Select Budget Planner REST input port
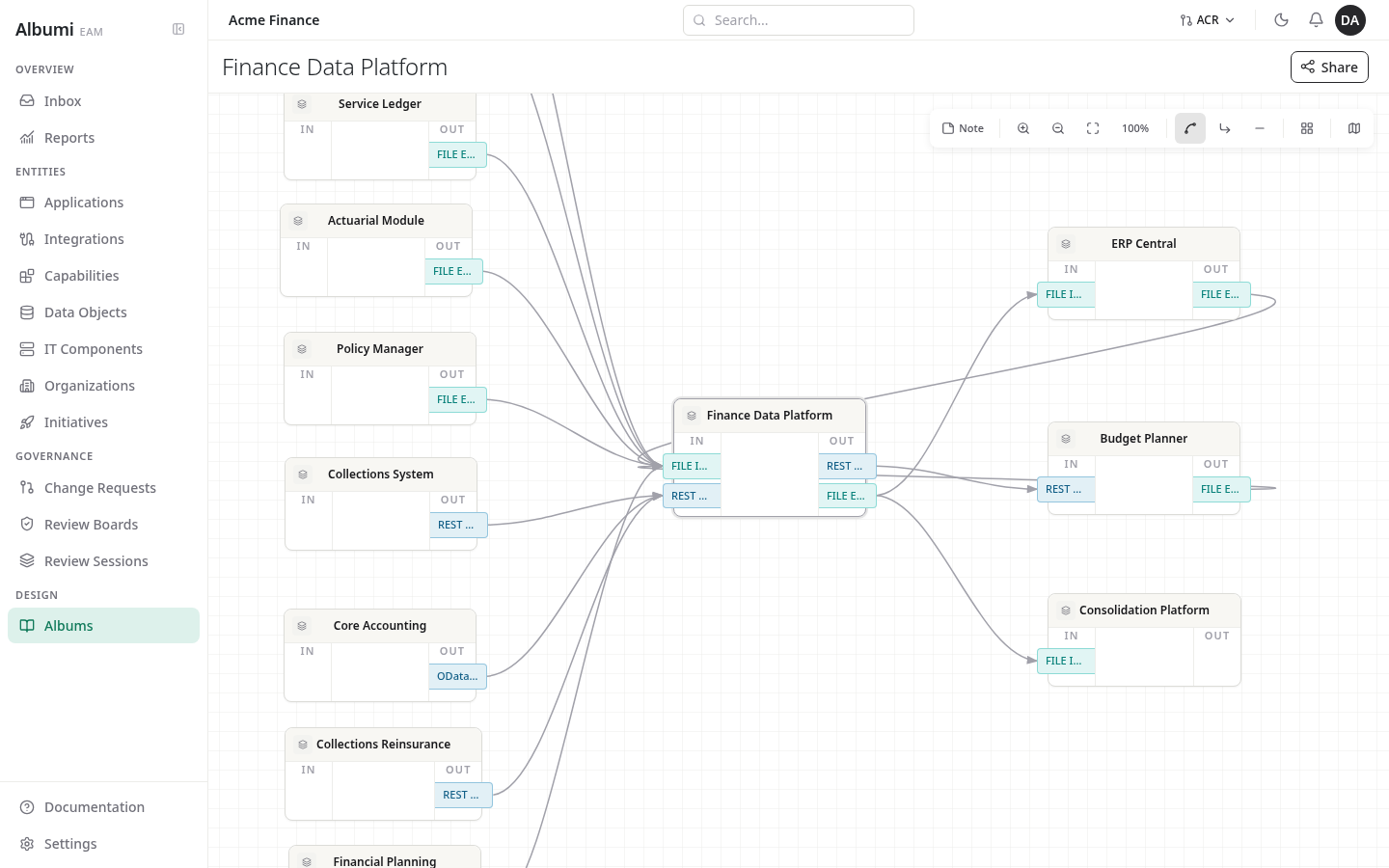Viewport: 1389px width, 868px height. pyautogui.click(x=1066, y=489)
